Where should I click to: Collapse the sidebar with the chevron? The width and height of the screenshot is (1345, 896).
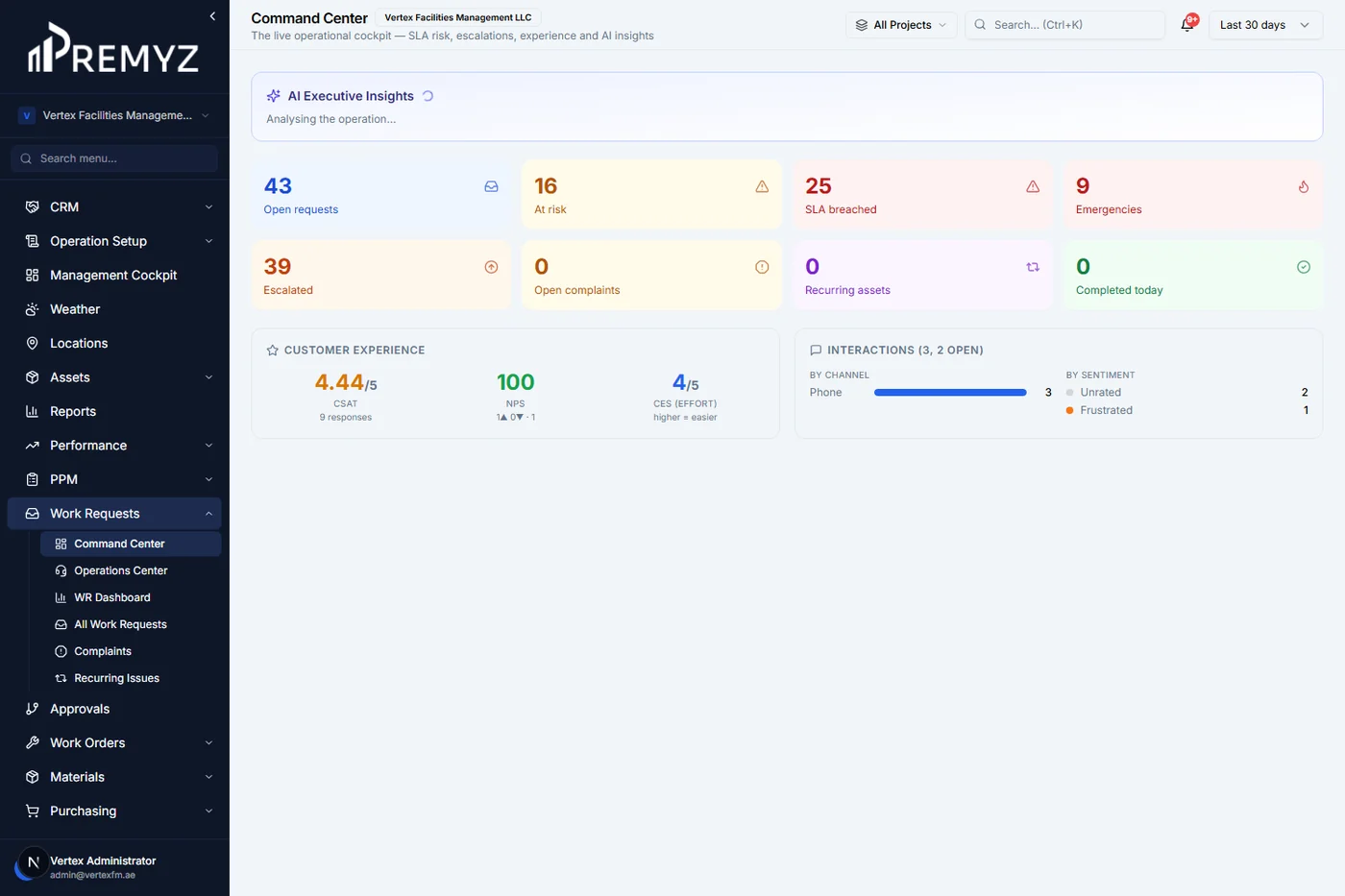(212, 16)
